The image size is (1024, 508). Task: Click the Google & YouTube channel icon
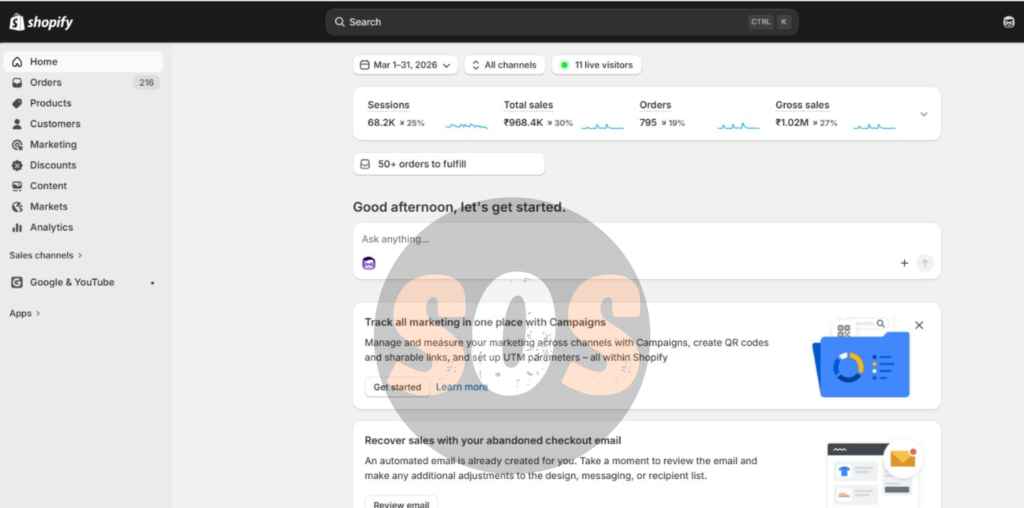[x=17, y=282]
